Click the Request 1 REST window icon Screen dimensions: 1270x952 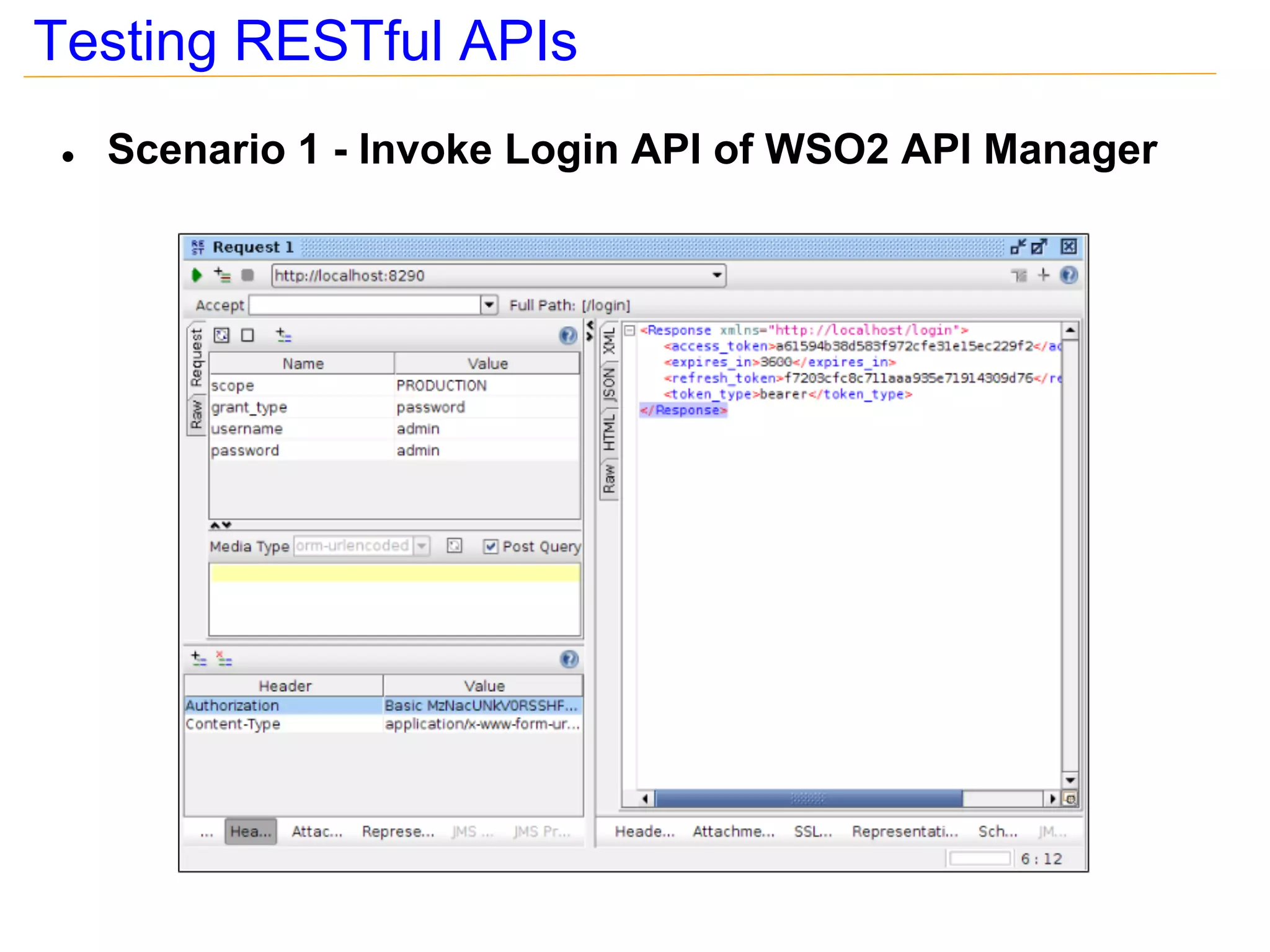click(198, 247)
